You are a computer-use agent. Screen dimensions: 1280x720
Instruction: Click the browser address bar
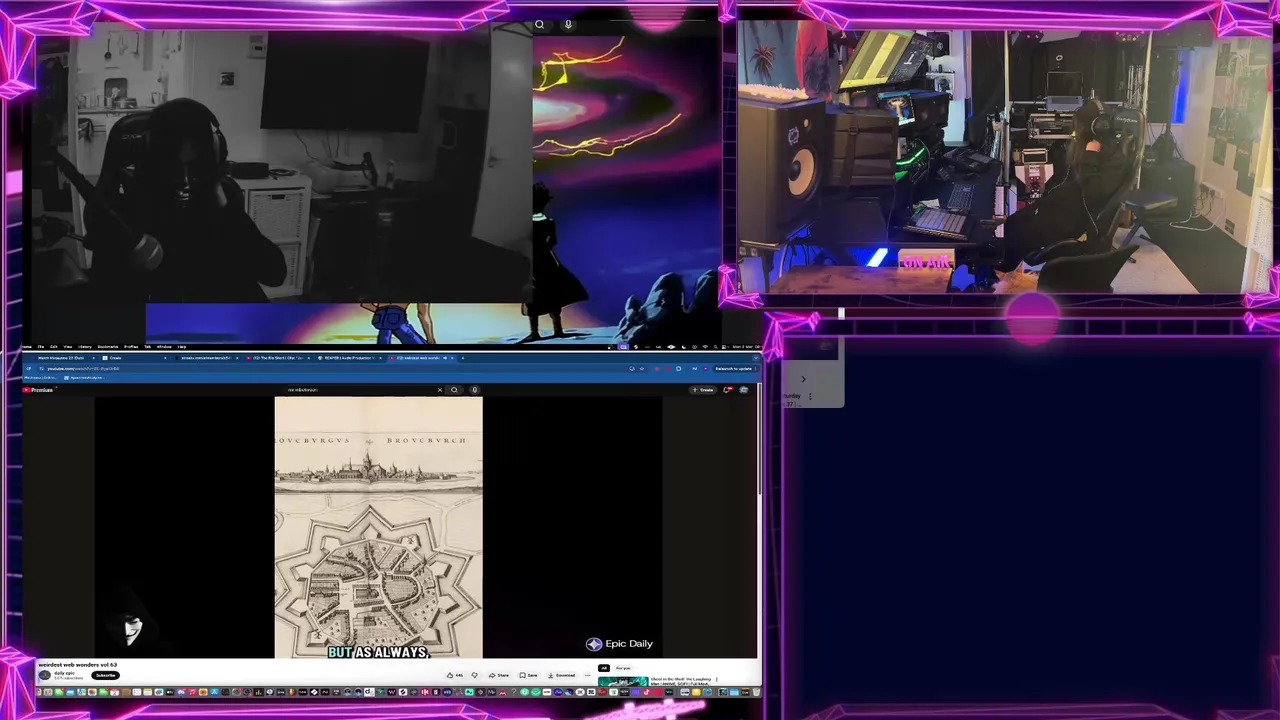tap(330, 369)
